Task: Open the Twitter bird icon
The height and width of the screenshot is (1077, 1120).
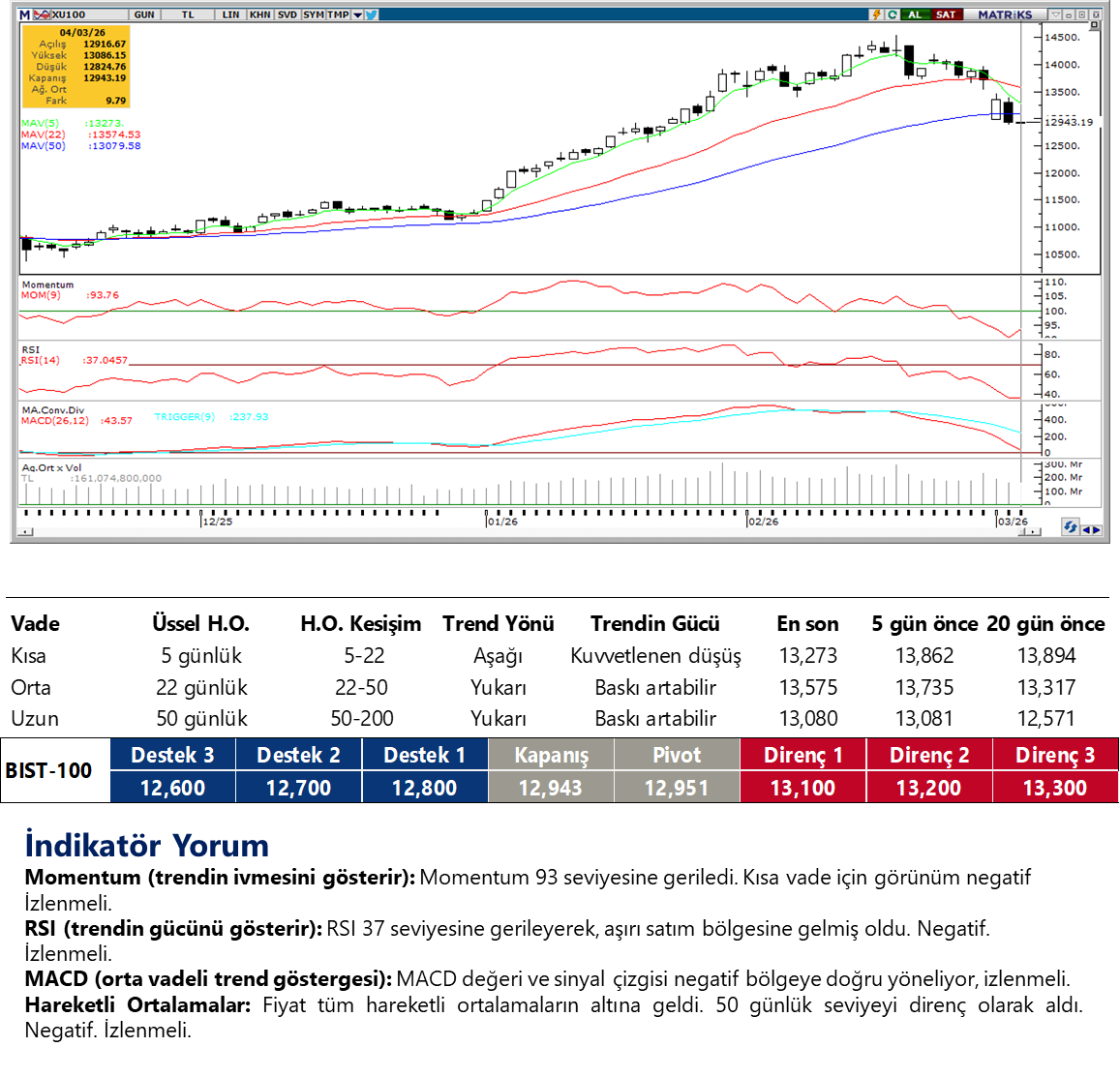Action: tap(372, 15)
